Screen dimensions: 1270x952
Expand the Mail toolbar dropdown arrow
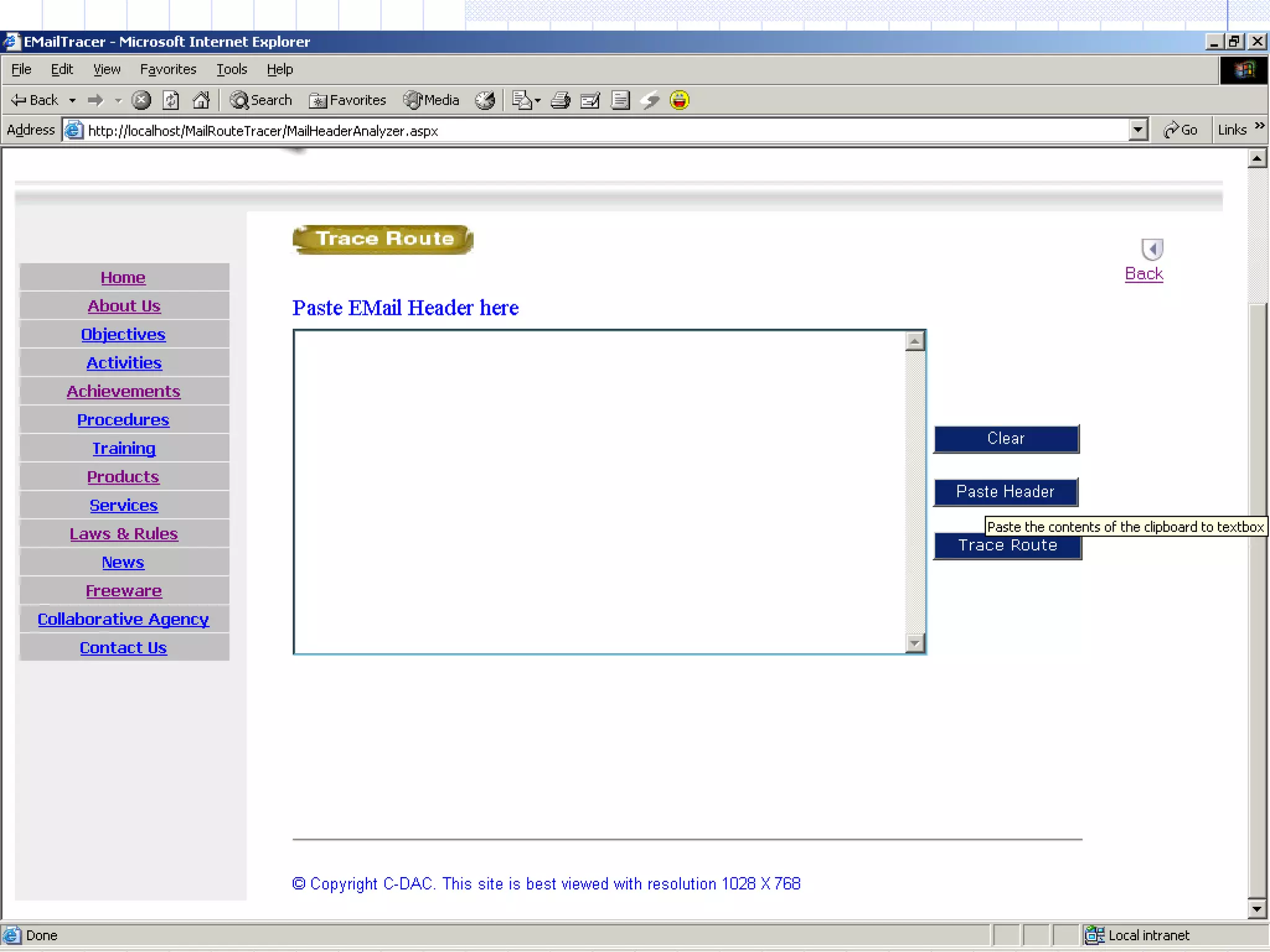[x=538, y=100]
